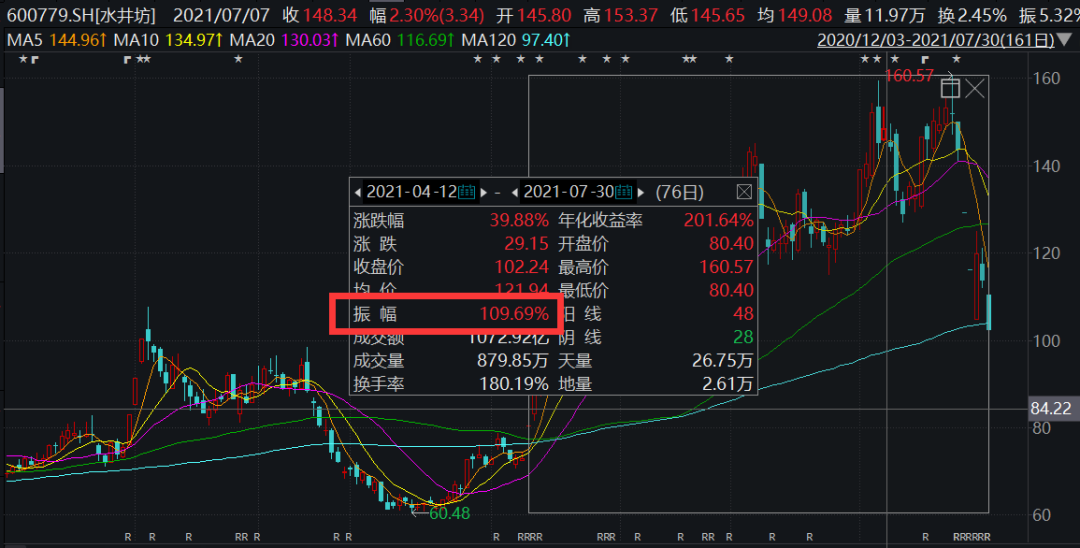Click the 60.48 low price label
Screen dimensions: 1080x548
(x=448, y=512)
